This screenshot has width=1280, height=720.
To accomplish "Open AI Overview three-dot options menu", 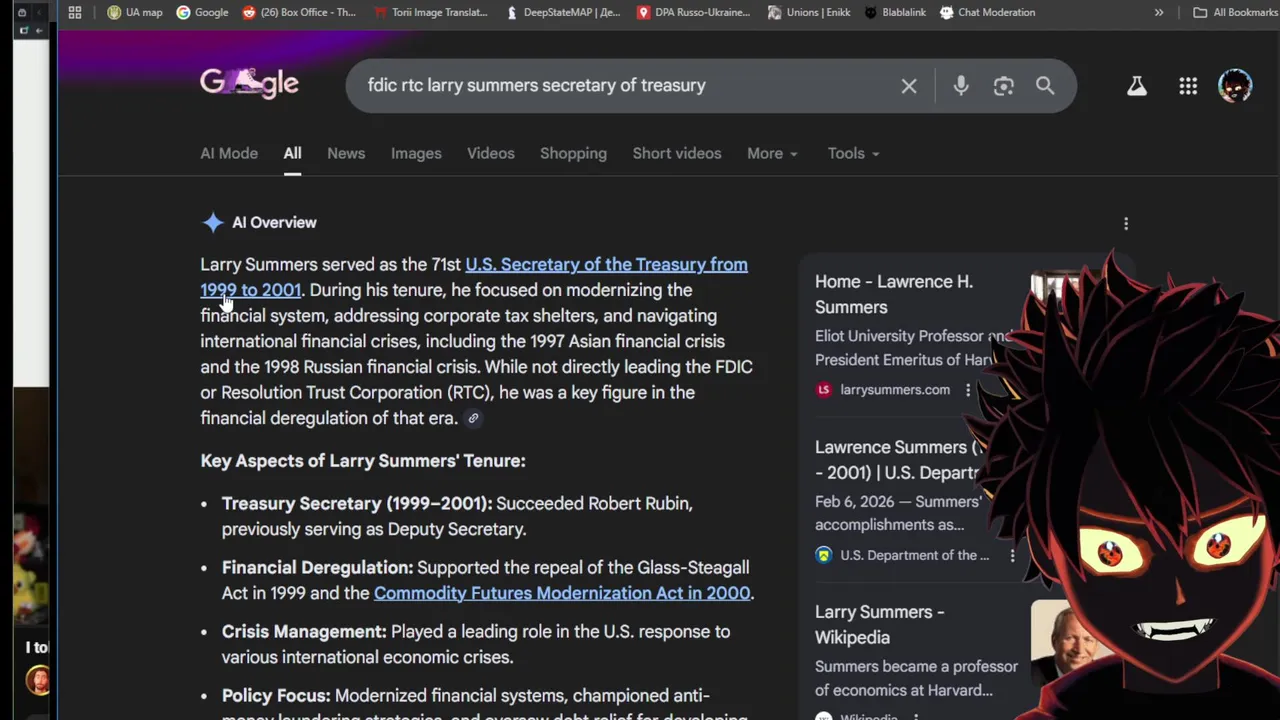I will coord(1126,223).
